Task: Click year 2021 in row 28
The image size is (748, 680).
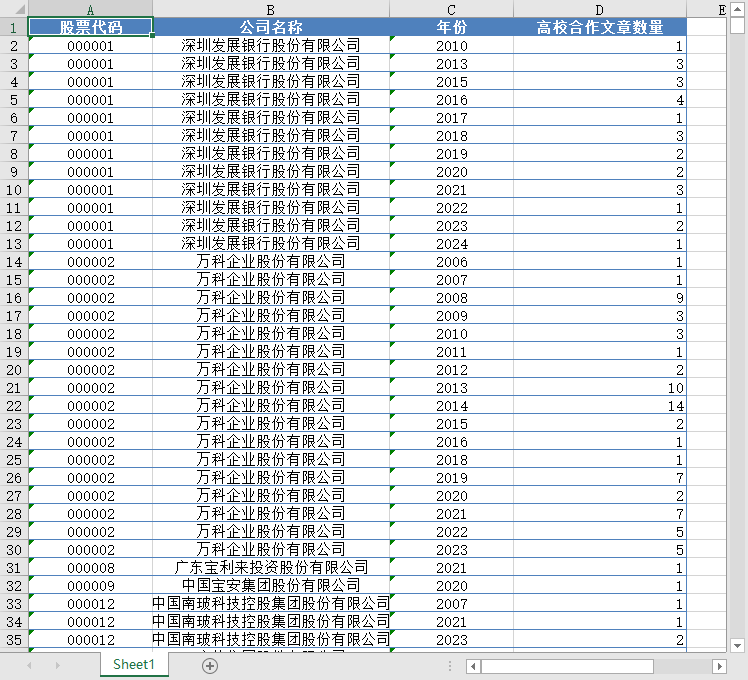Action: (x=451, y=513)
